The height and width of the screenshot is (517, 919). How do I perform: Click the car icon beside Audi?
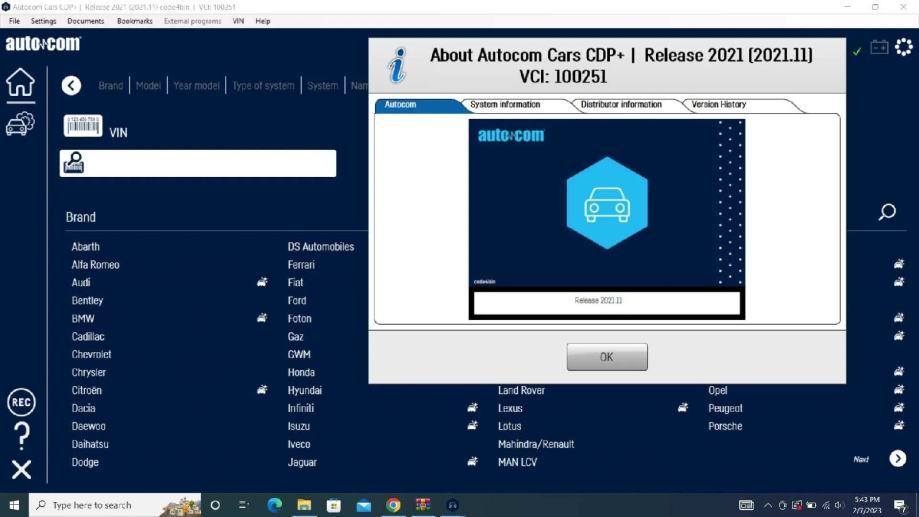tap(262, 282)
